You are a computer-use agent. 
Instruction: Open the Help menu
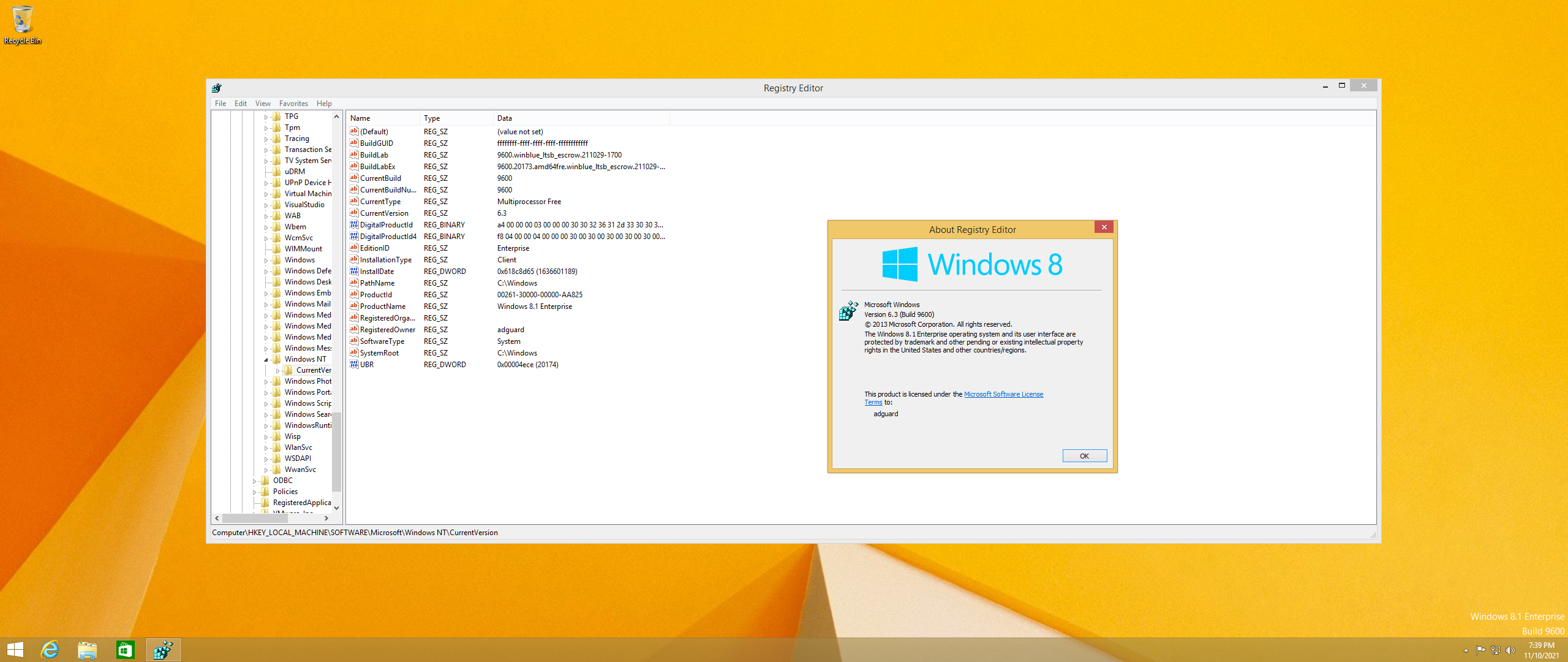tap(324, 104)
